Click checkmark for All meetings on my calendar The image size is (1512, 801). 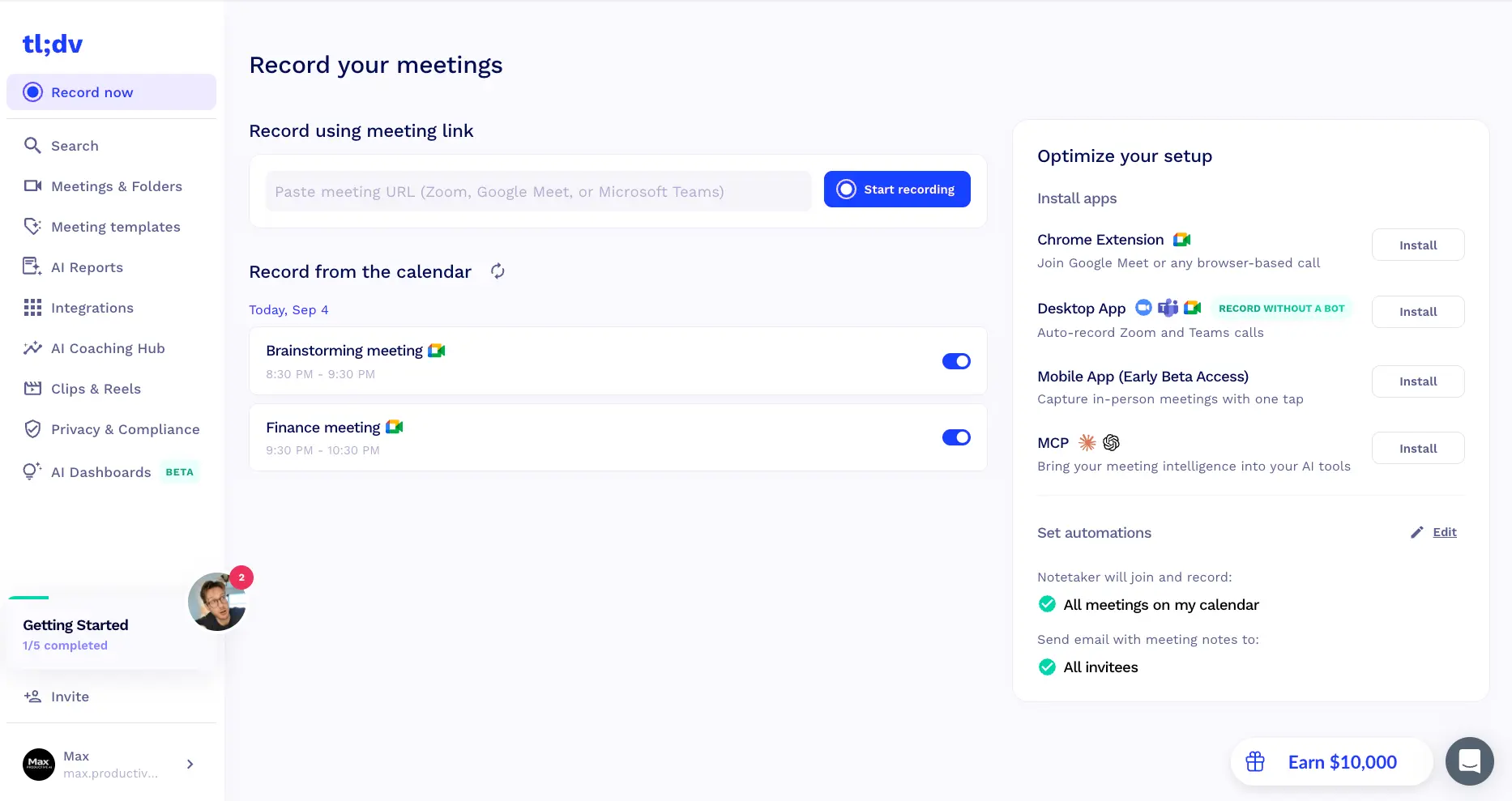point(1047,604)
